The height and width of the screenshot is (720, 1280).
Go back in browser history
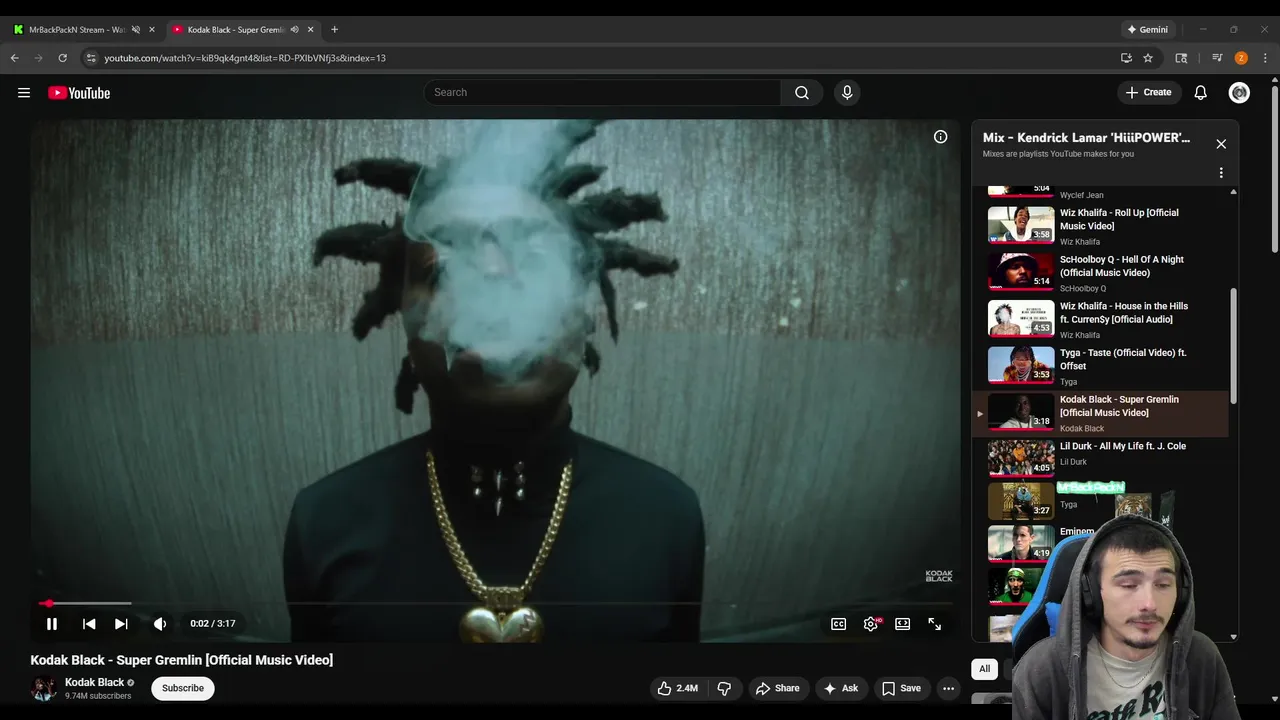15,58
